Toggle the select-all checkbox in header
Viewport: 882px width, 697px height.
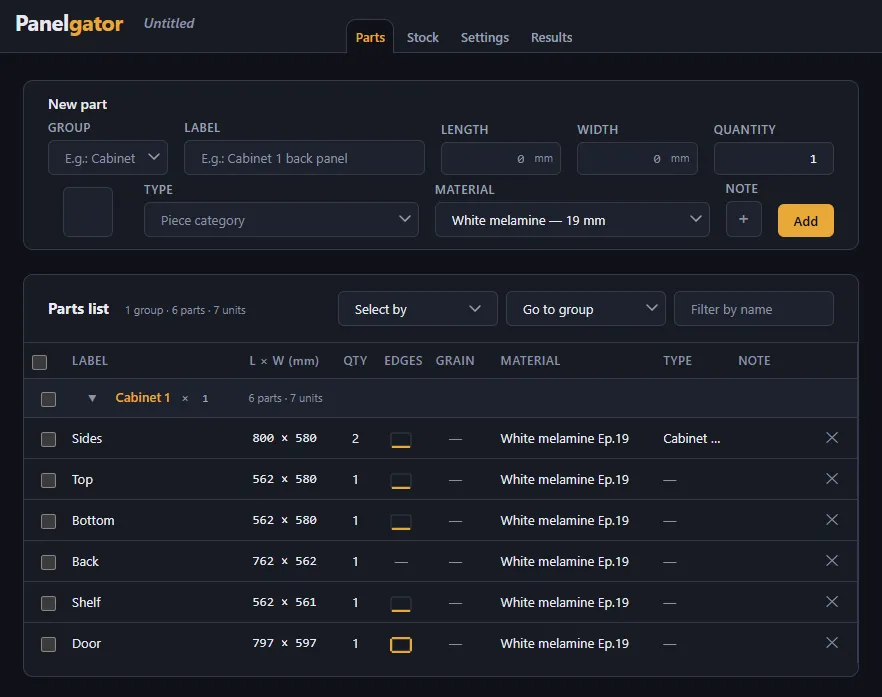(39, 362)
